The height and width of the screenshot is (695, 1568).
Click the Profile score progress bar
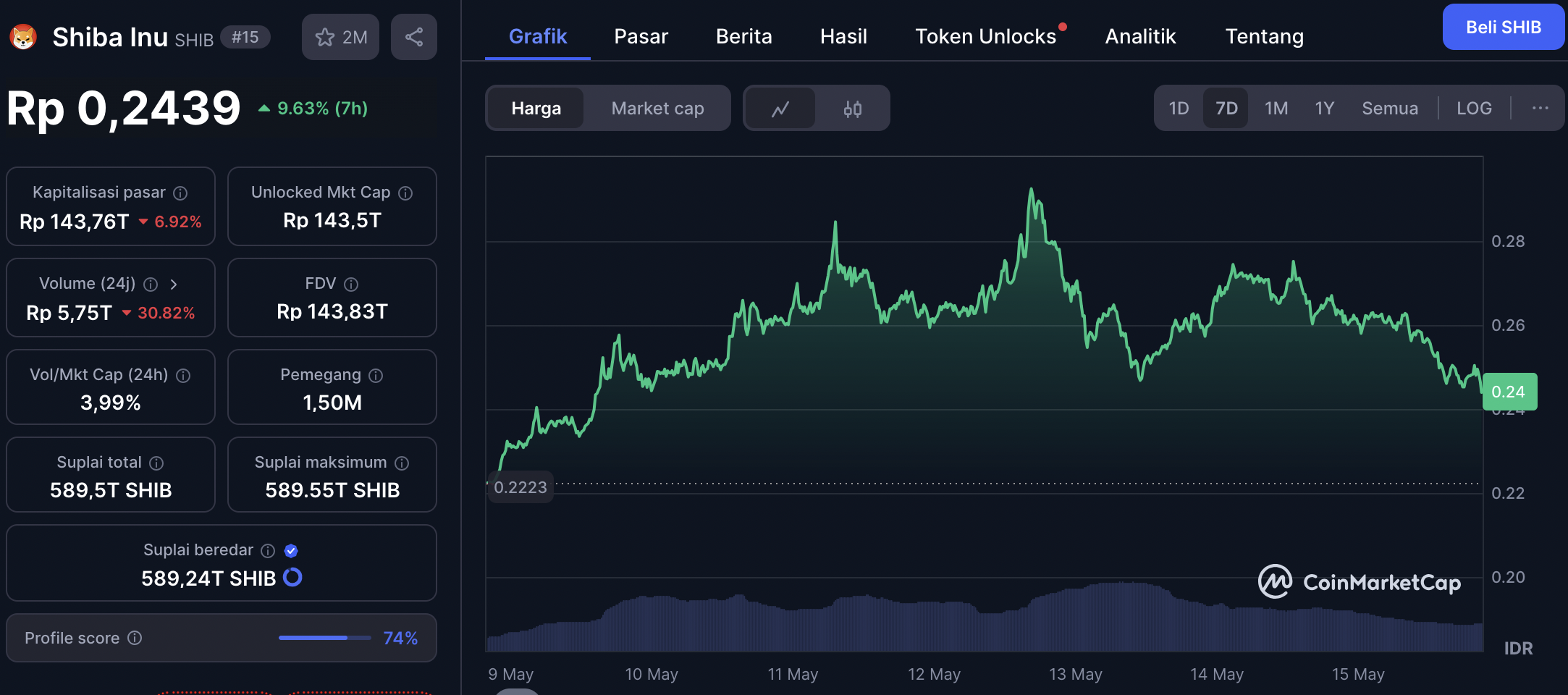tap(324, 638)
